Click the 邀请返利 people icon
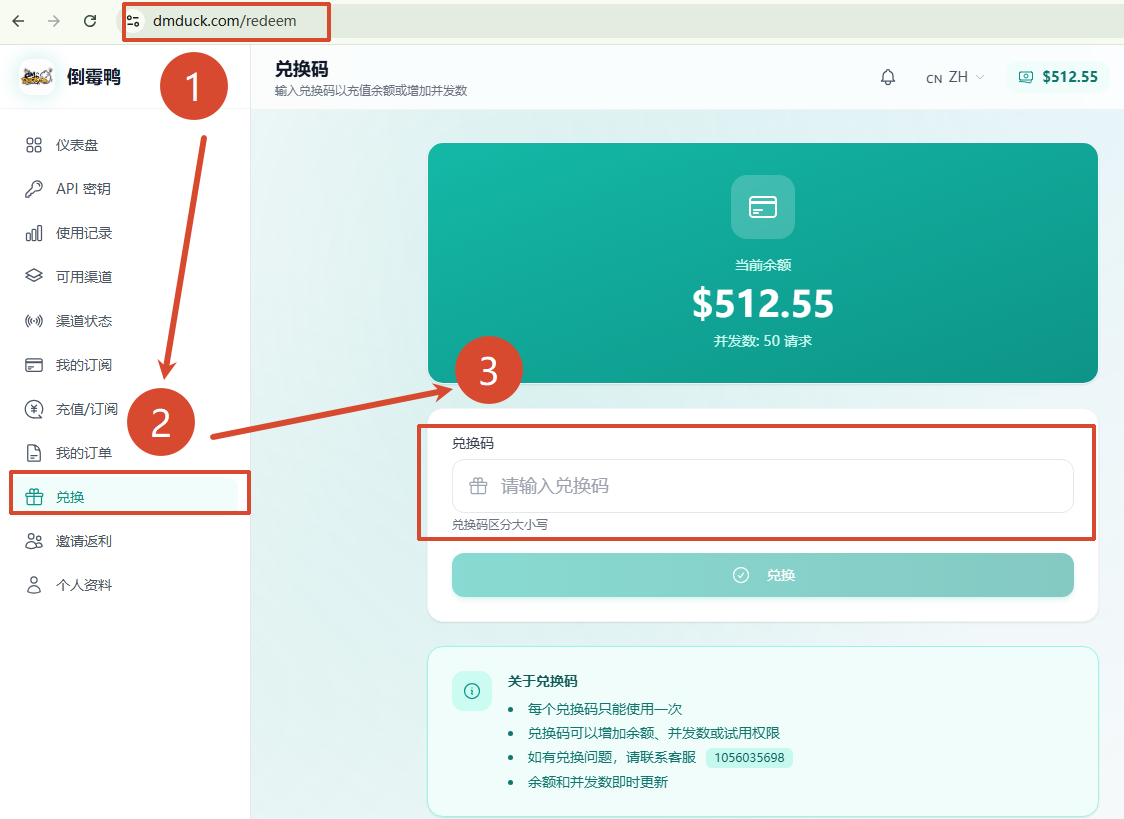This screenshot has width=1124, height=819. coord(34,541)
